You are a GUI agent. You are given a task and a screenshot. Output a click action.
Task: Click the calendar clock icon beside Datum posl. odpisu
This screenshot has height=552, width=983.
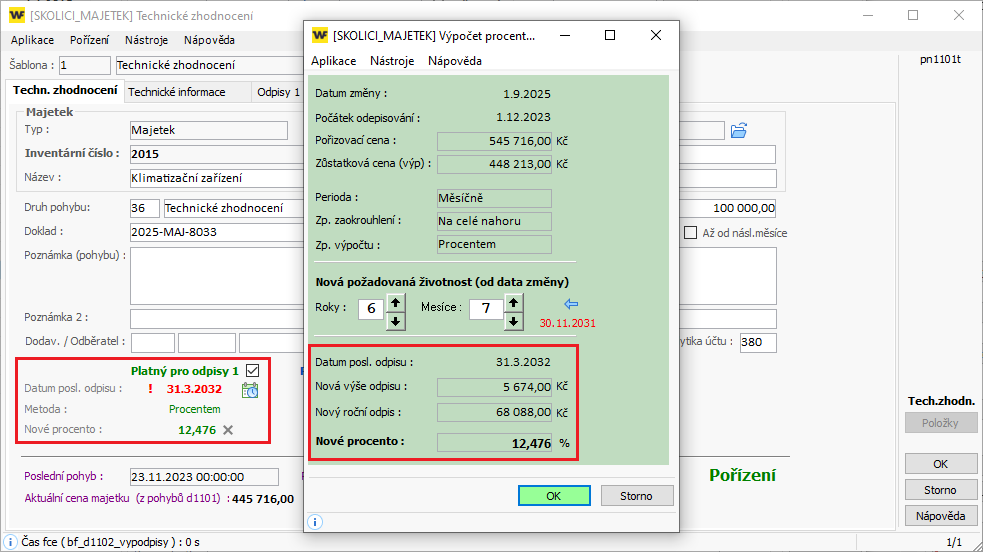click(250, 390)
